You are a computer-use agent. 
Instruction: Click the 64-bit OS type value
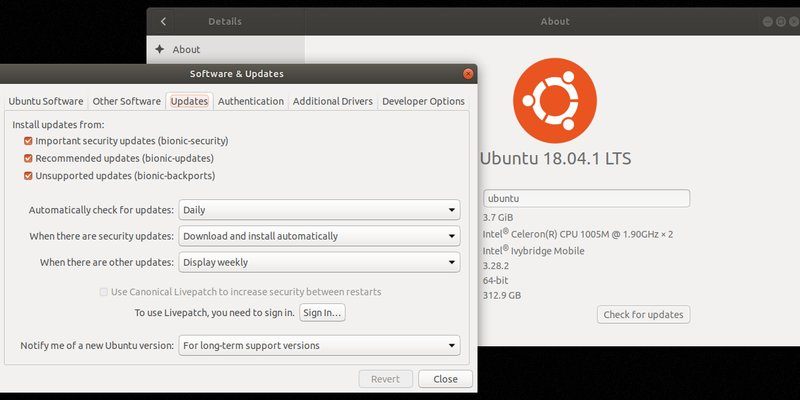click(495, 281)
